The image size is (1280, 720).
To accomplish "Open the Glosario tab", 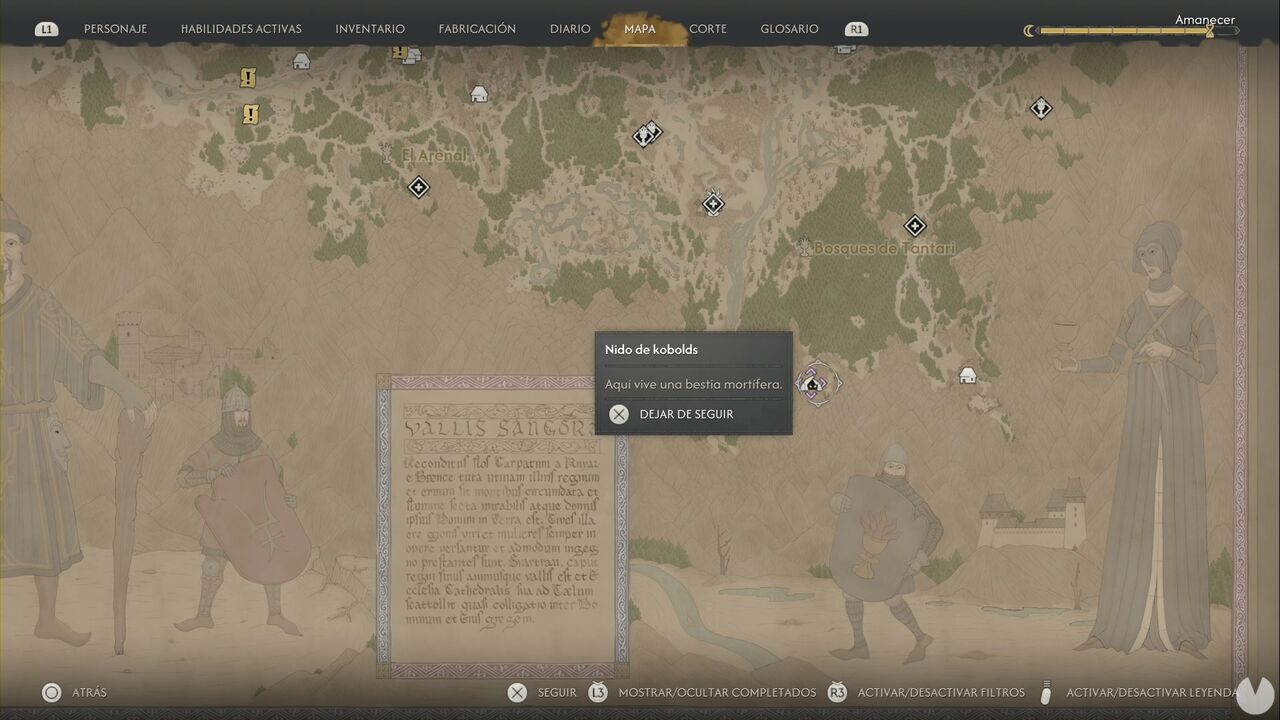I will [x=789, y=29].
